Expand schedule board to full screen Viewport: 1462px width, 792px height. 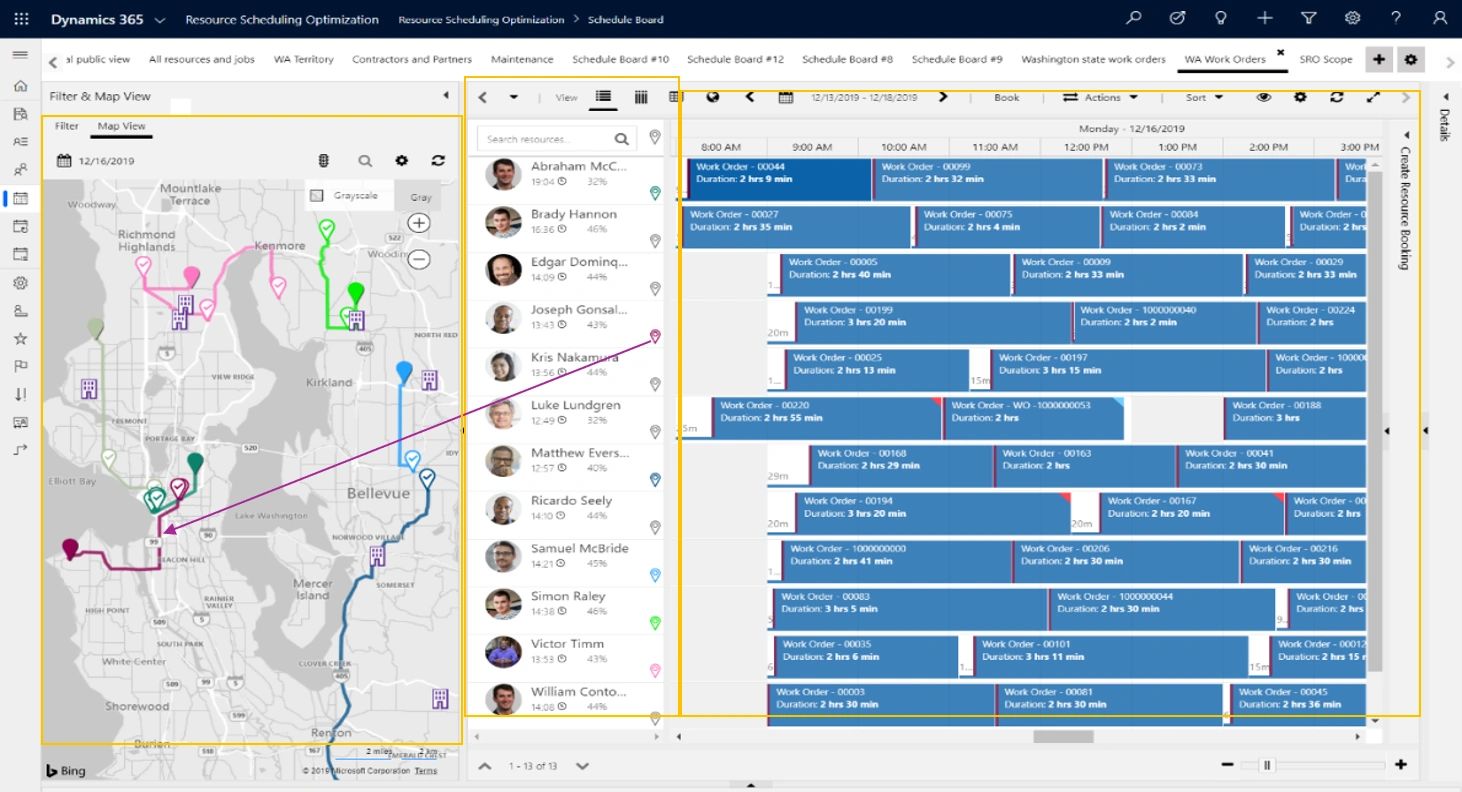(1372, 97)
